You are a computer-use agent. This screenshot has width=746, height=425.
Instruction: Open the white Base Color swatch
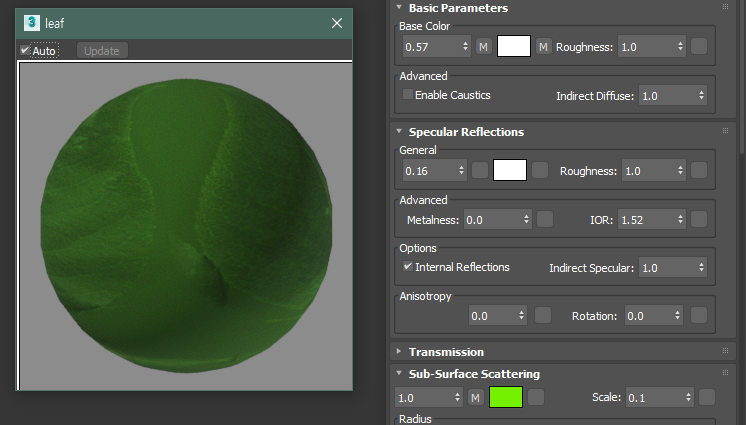(x=513, y=46)
